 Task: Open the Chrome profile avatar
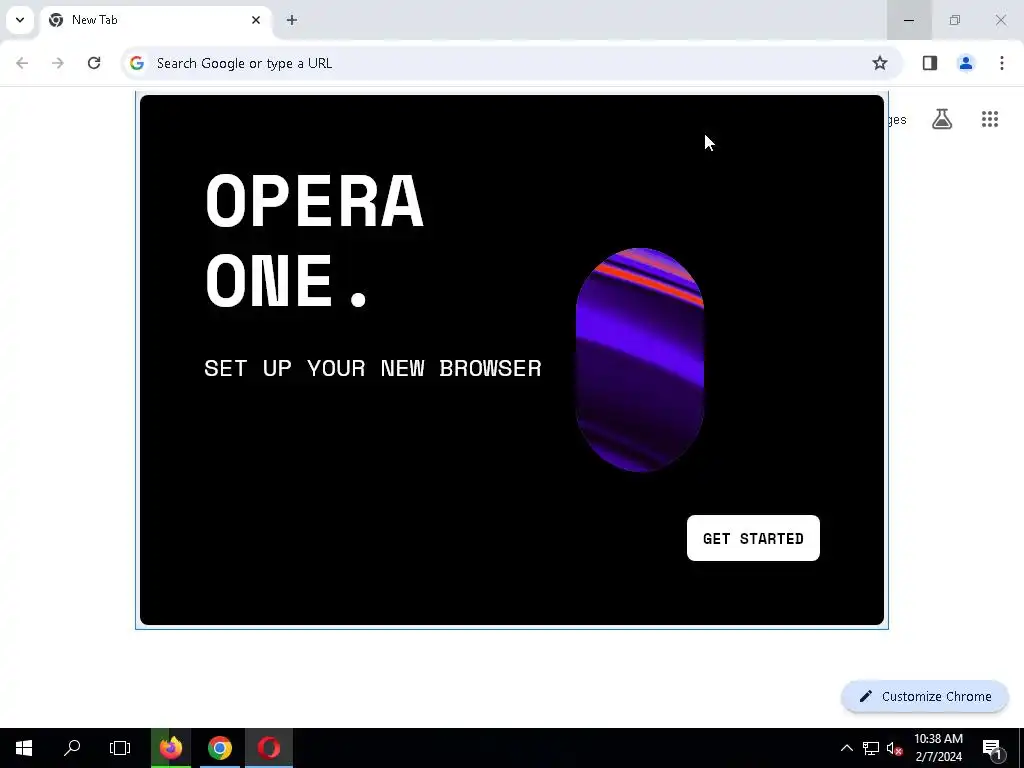coord(966,63)
